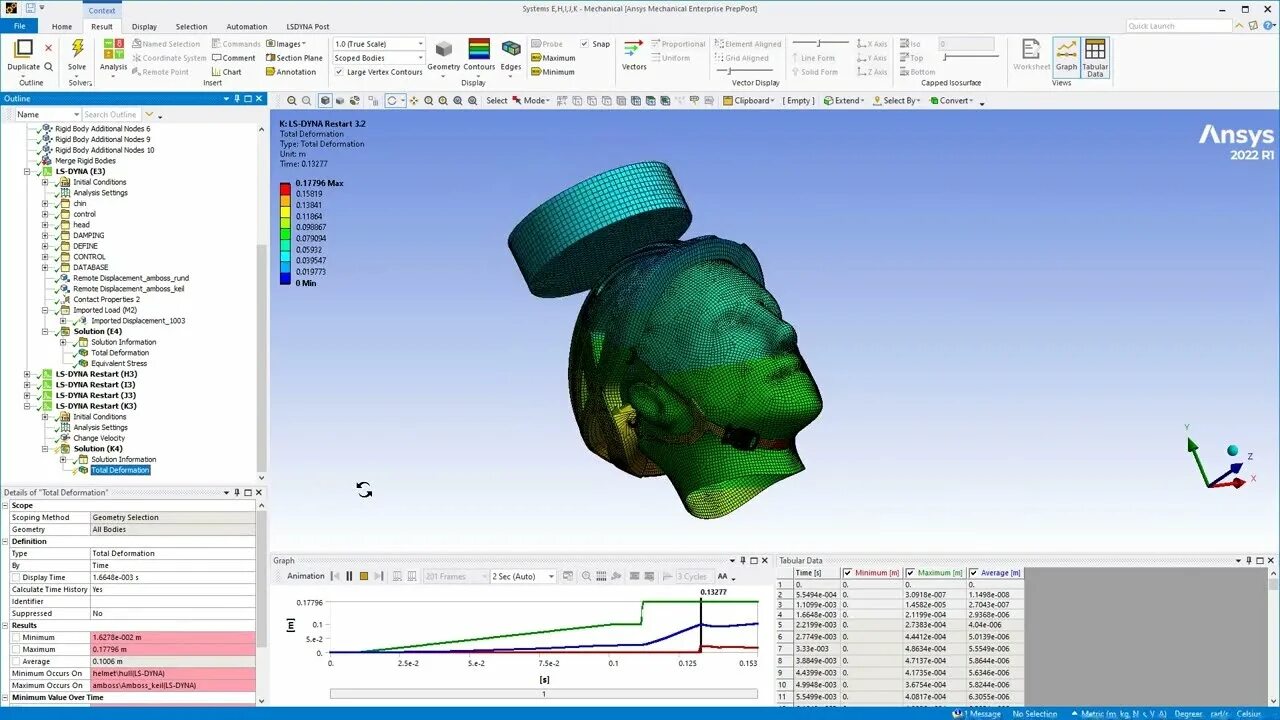Viewport: 1280px width, 720px height.
Task: Click the Search Outline input field
Action: pos(110,115)
